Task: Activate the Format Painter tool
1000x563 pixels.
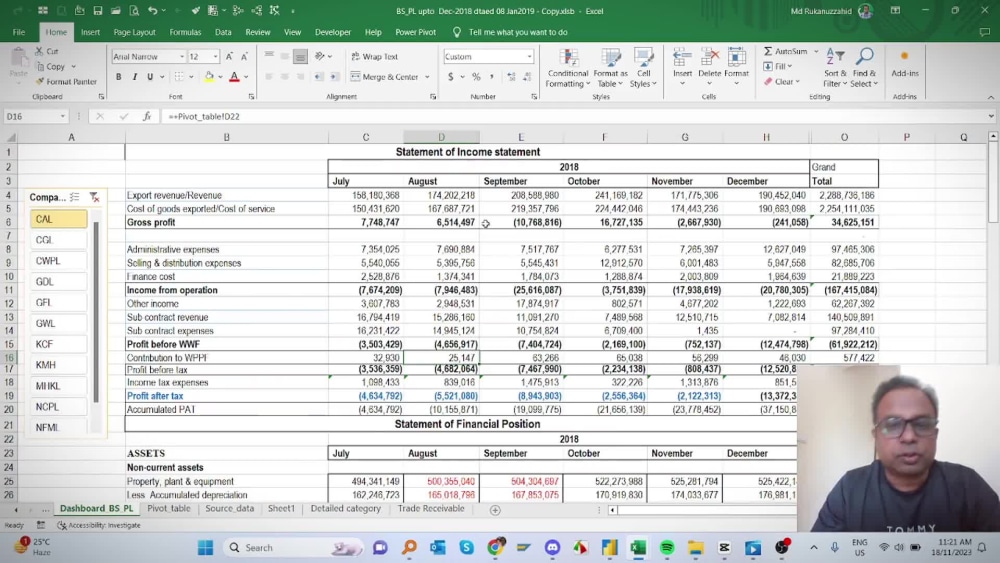Action: pos(66,82)
